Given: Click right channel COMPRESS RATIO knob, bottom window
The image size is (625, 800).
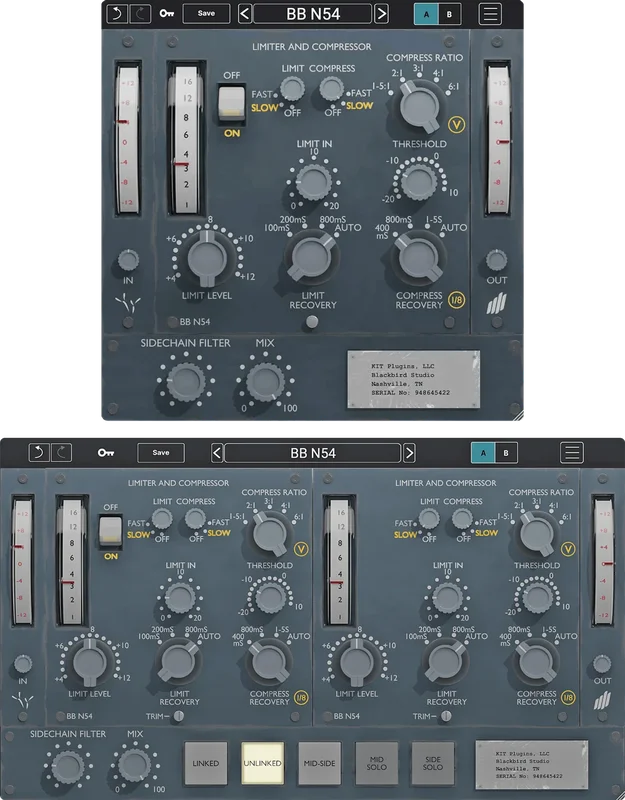Looking at the screenshot, I should pyautogui.click(x=537, y=534).
